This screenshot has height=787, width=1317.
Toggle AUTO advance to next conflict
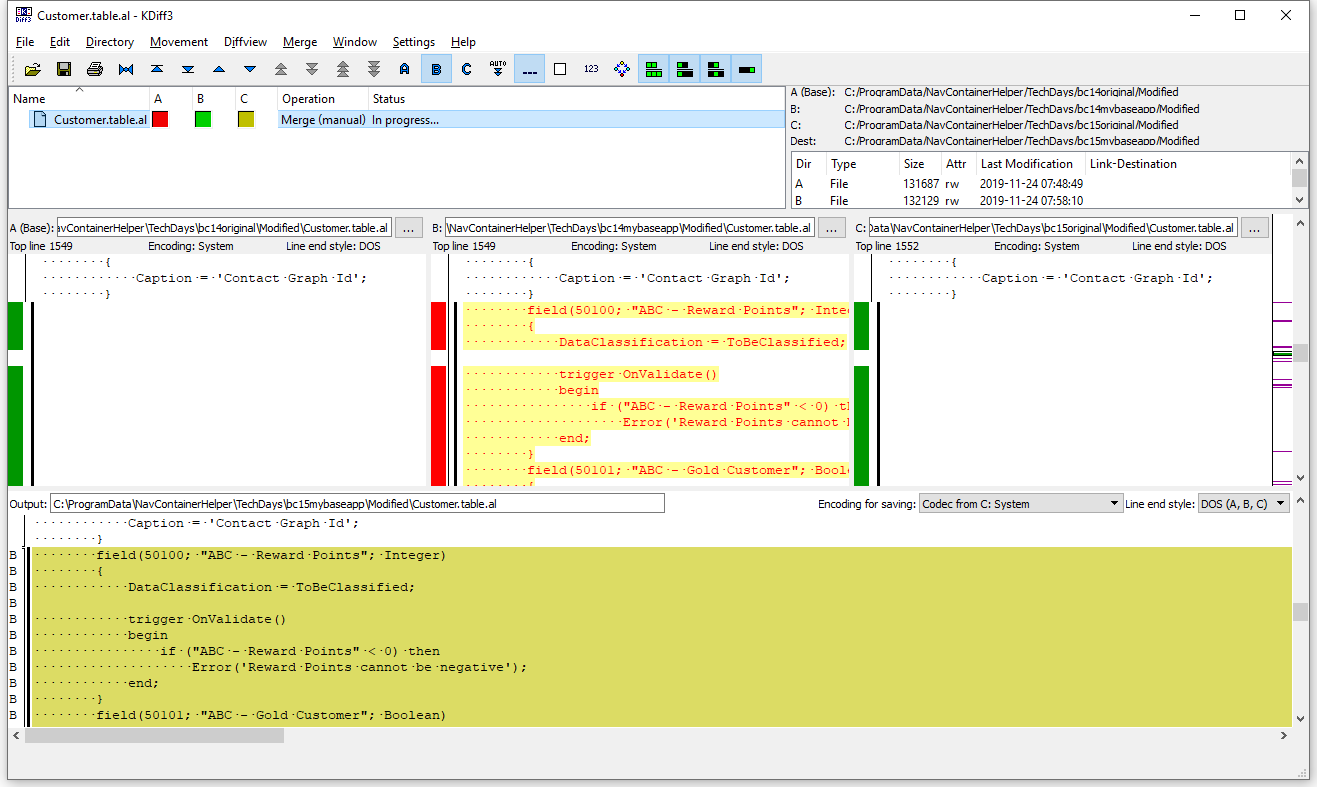click(498, 69)
